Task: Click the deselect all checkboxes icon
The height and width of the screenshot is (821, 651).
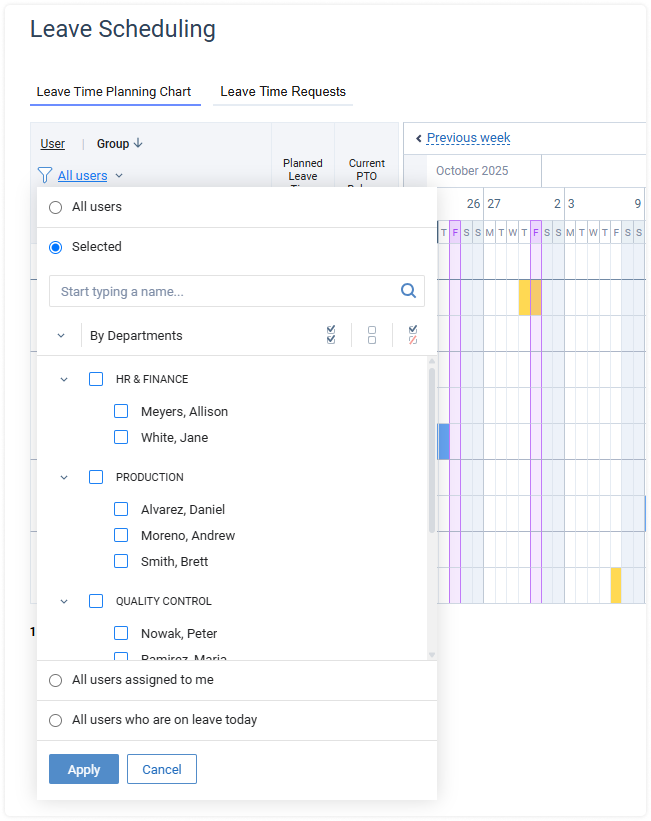Action: click(x=372, y=335)
